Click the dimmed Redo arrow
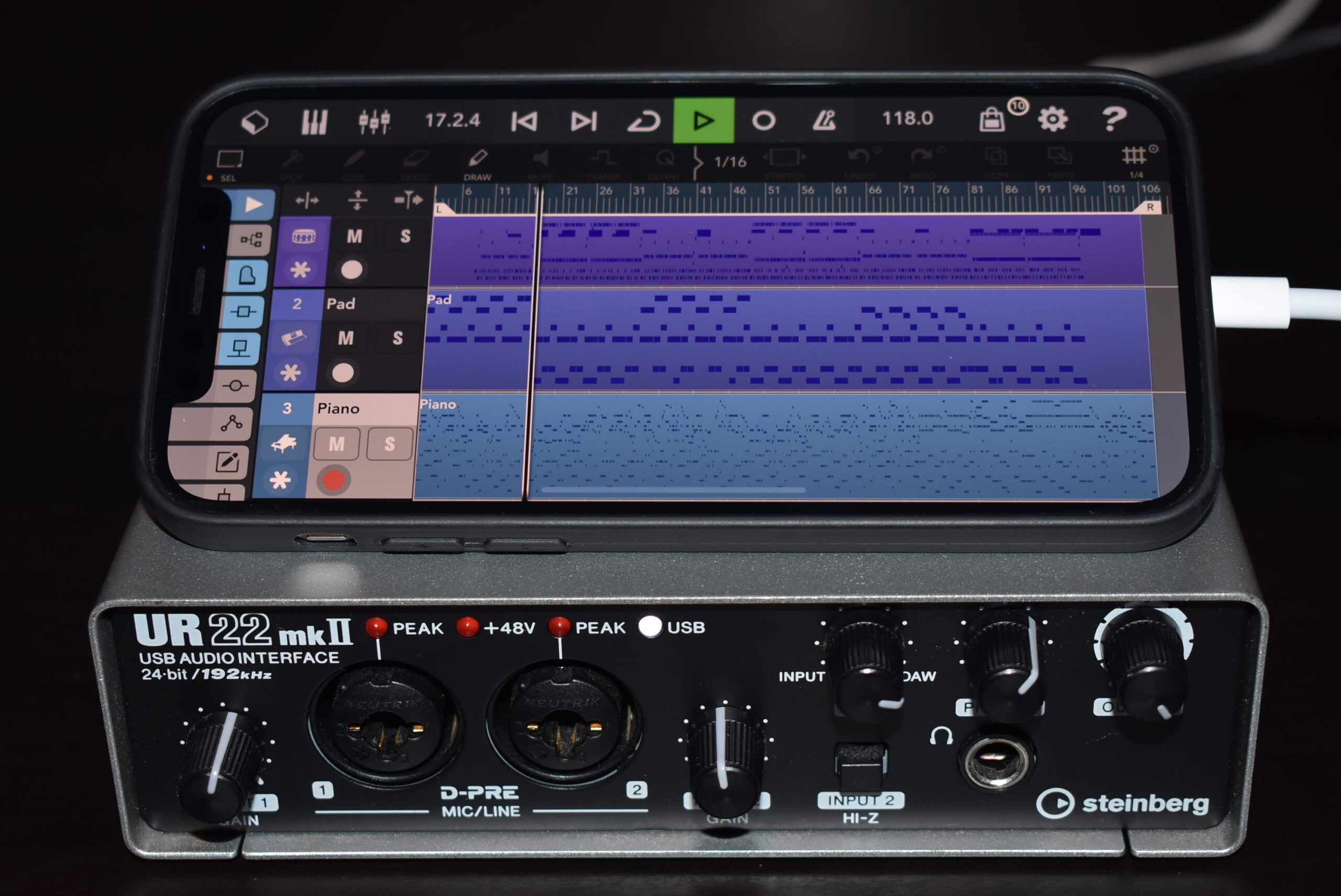This screenshot has height=896, width=1341. 922,162
